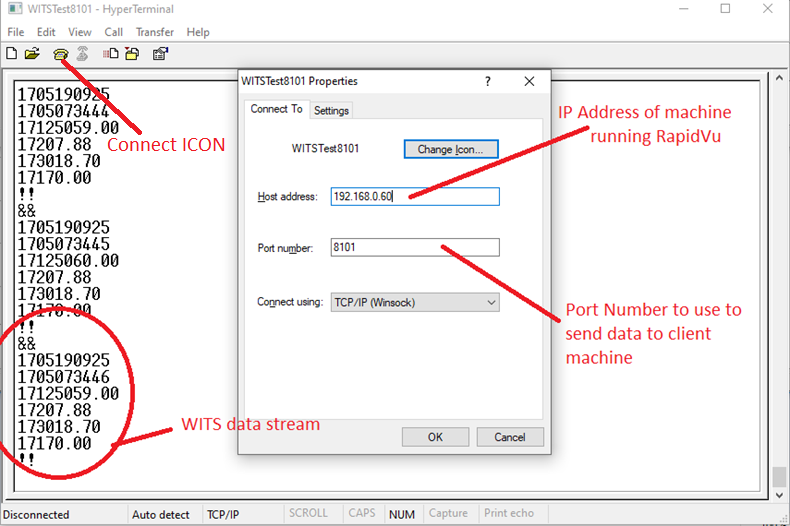Viewport: 790px width, 526px height.
Task: Maximize the HyperTerminal window
Action: coord(726,9)
